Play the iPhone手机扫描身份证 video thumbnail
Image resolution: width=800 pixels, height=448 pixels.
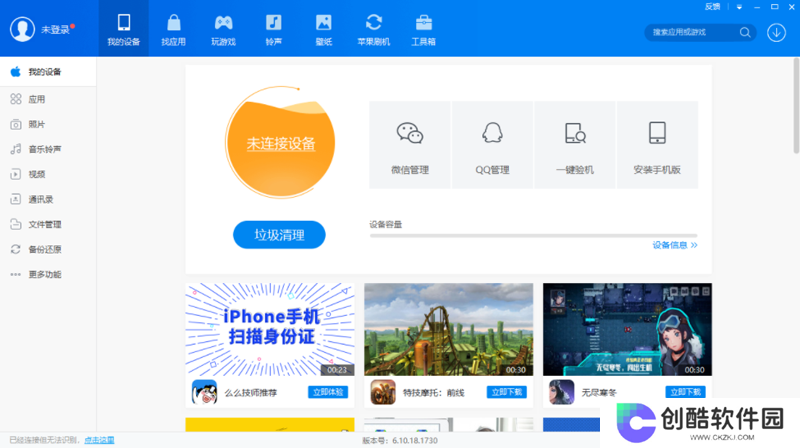[x=270, y=330]
